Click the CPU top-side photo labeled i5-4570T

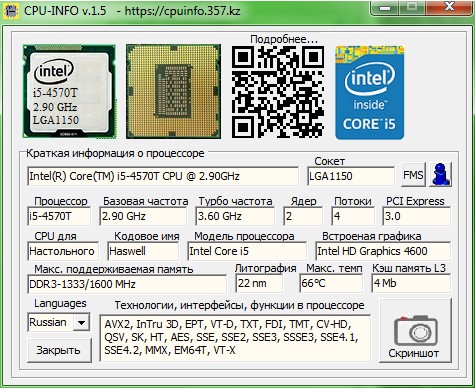[x=69, y=91]
